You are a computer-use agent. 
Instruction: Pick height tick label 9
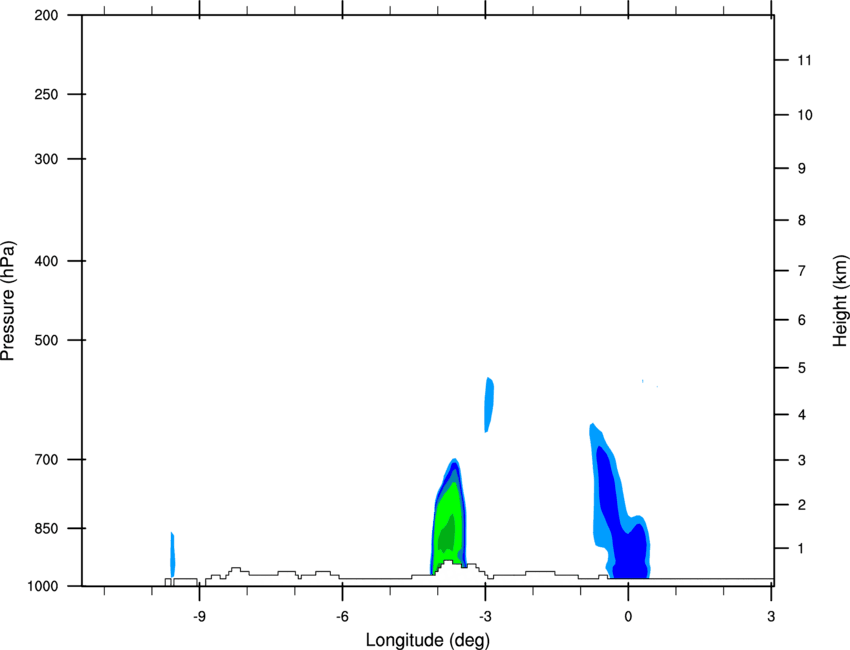click(802, 169)
